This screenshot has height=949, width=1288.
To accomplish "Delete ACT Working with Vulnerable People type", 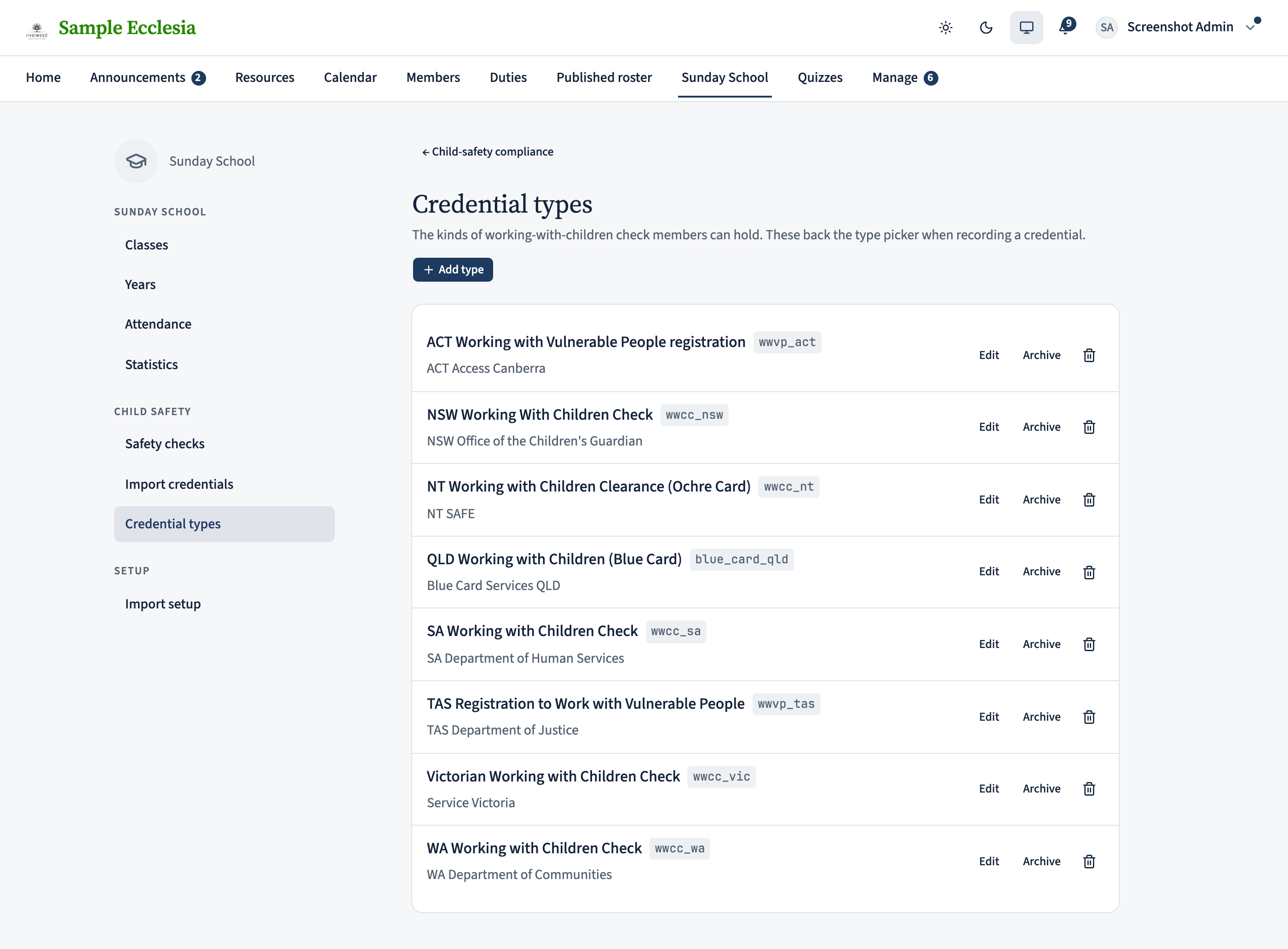I will tap(1089, 355).
